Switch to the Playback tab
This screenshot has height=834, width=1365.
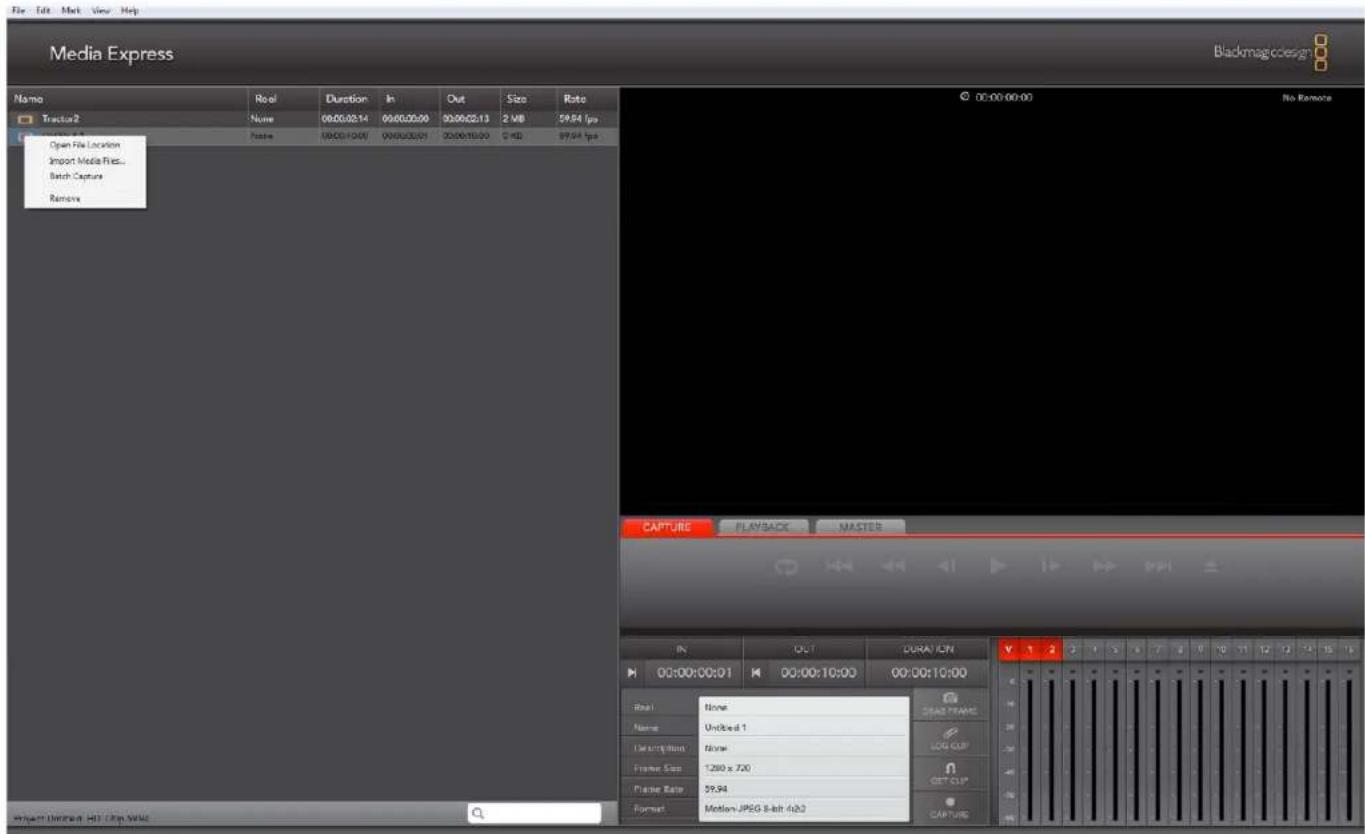pos(762,527)
